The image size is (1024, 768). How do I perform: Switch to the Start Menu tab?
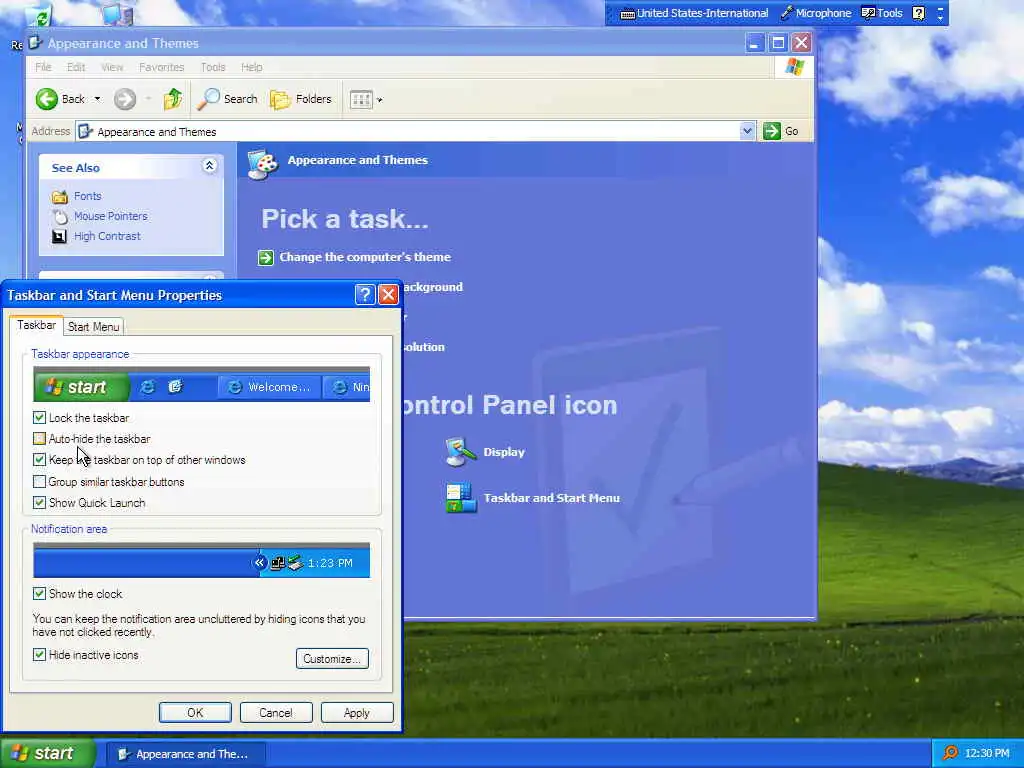93,327
